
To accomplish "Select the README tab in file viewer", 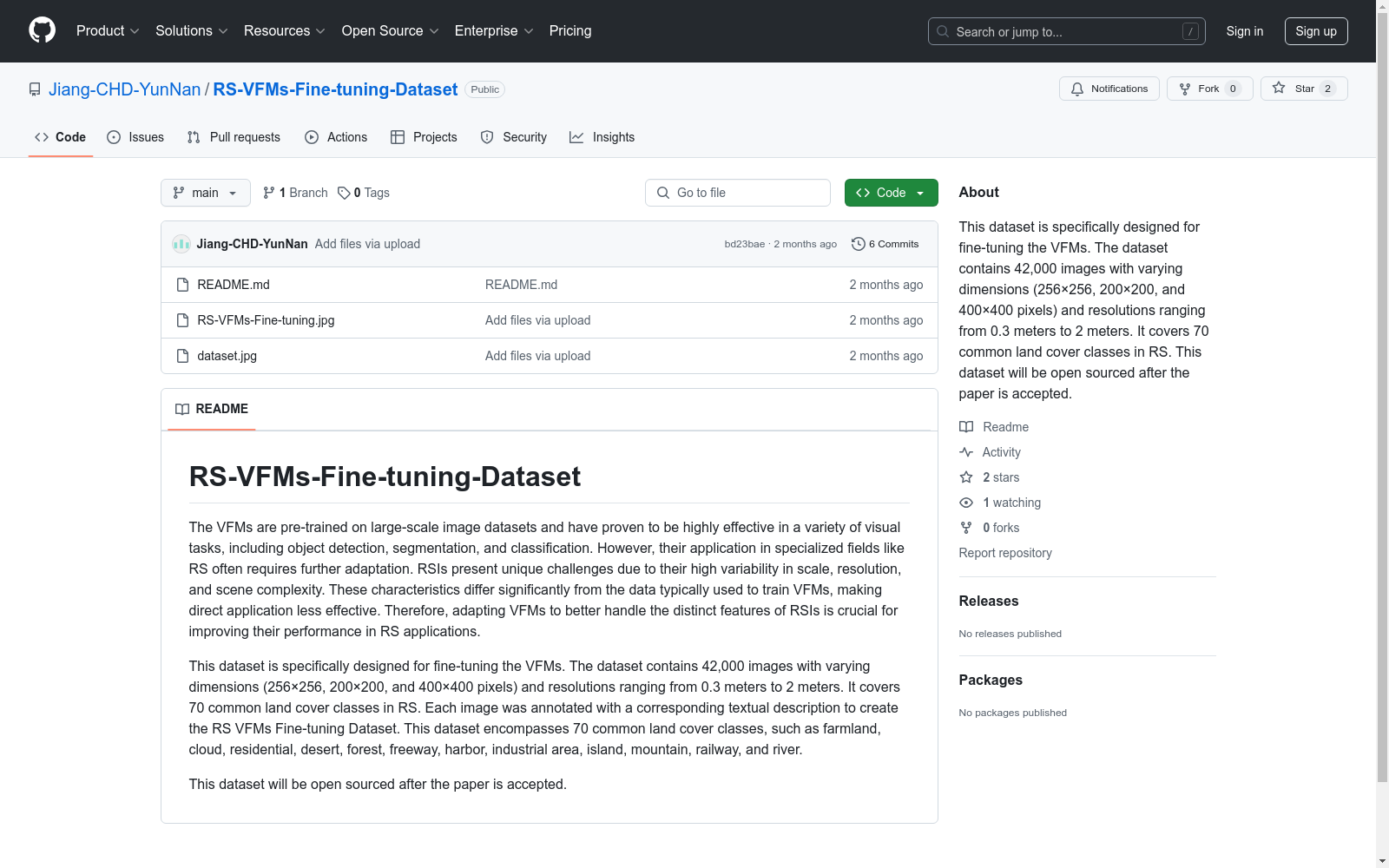I will coord(212,409).
